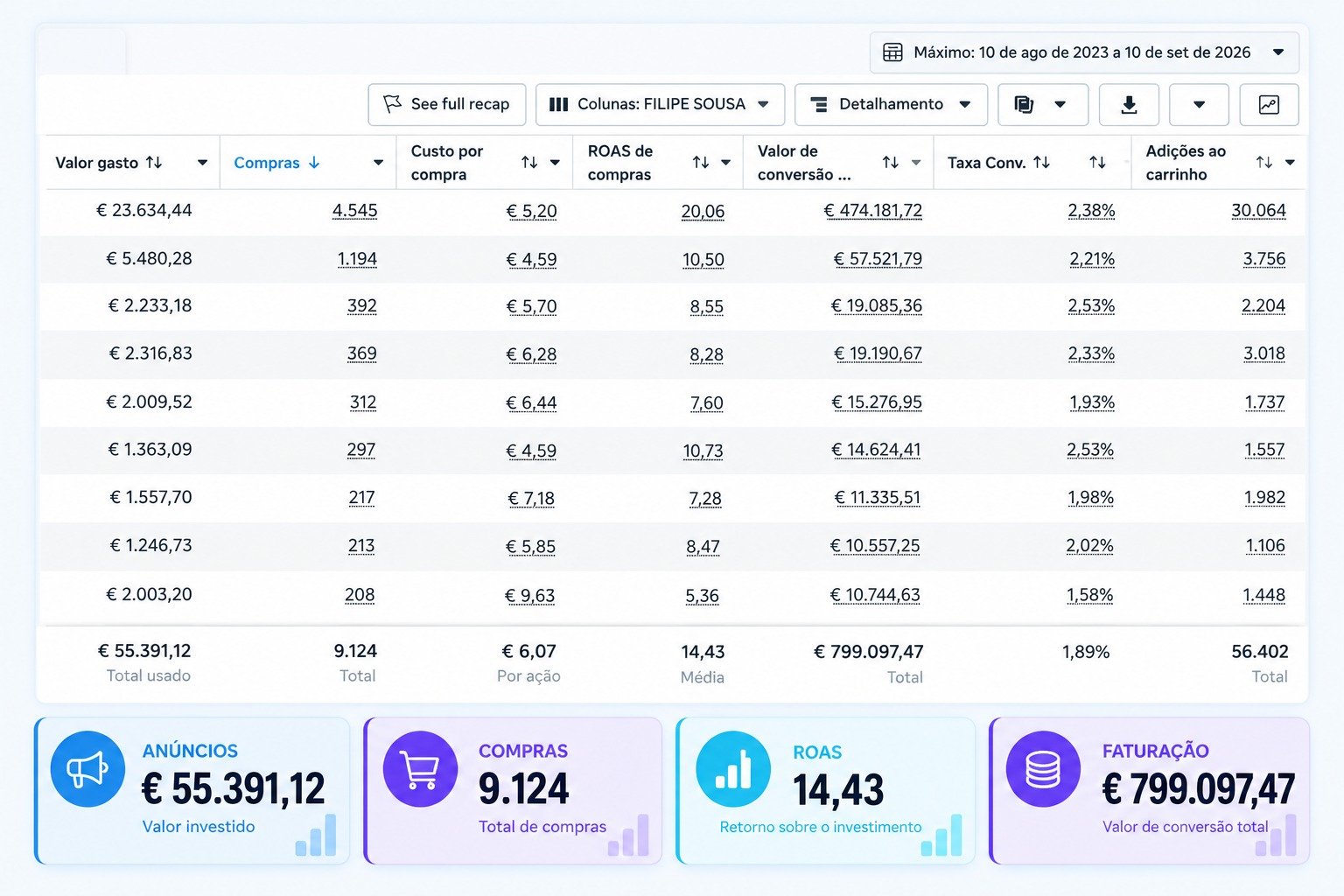The height and width of the screenshot is (896, 1344).
Task: Sort by Valor de conversão arrows icon
Action: tap(891, 163)
